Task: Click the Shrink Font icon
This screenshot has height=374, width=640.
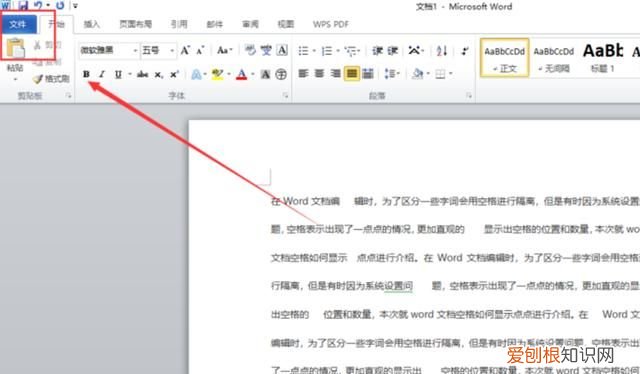Action: [200, 51]
